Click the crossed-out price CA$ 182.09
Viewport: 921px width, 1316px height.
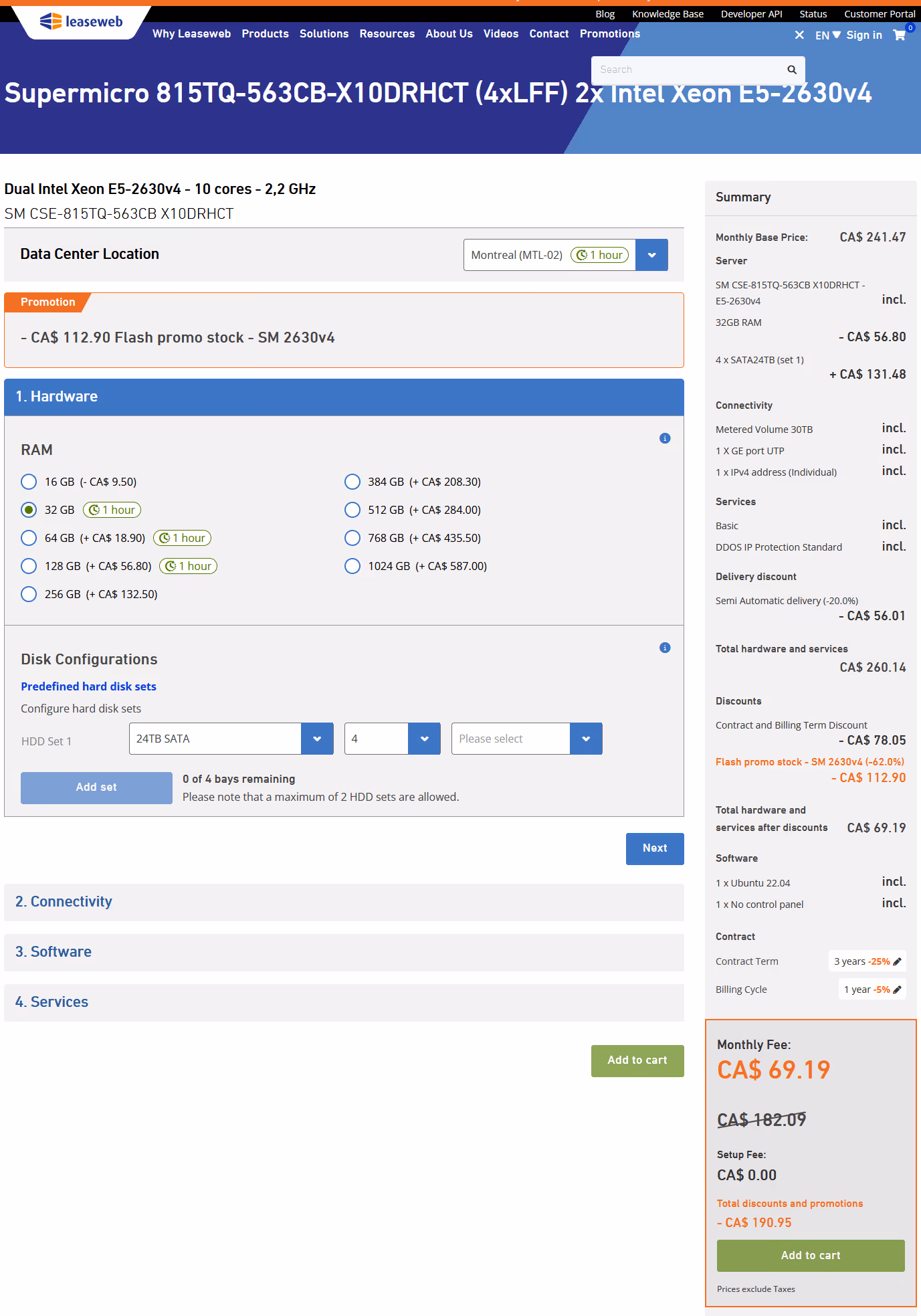click(x=762, y=1119)
